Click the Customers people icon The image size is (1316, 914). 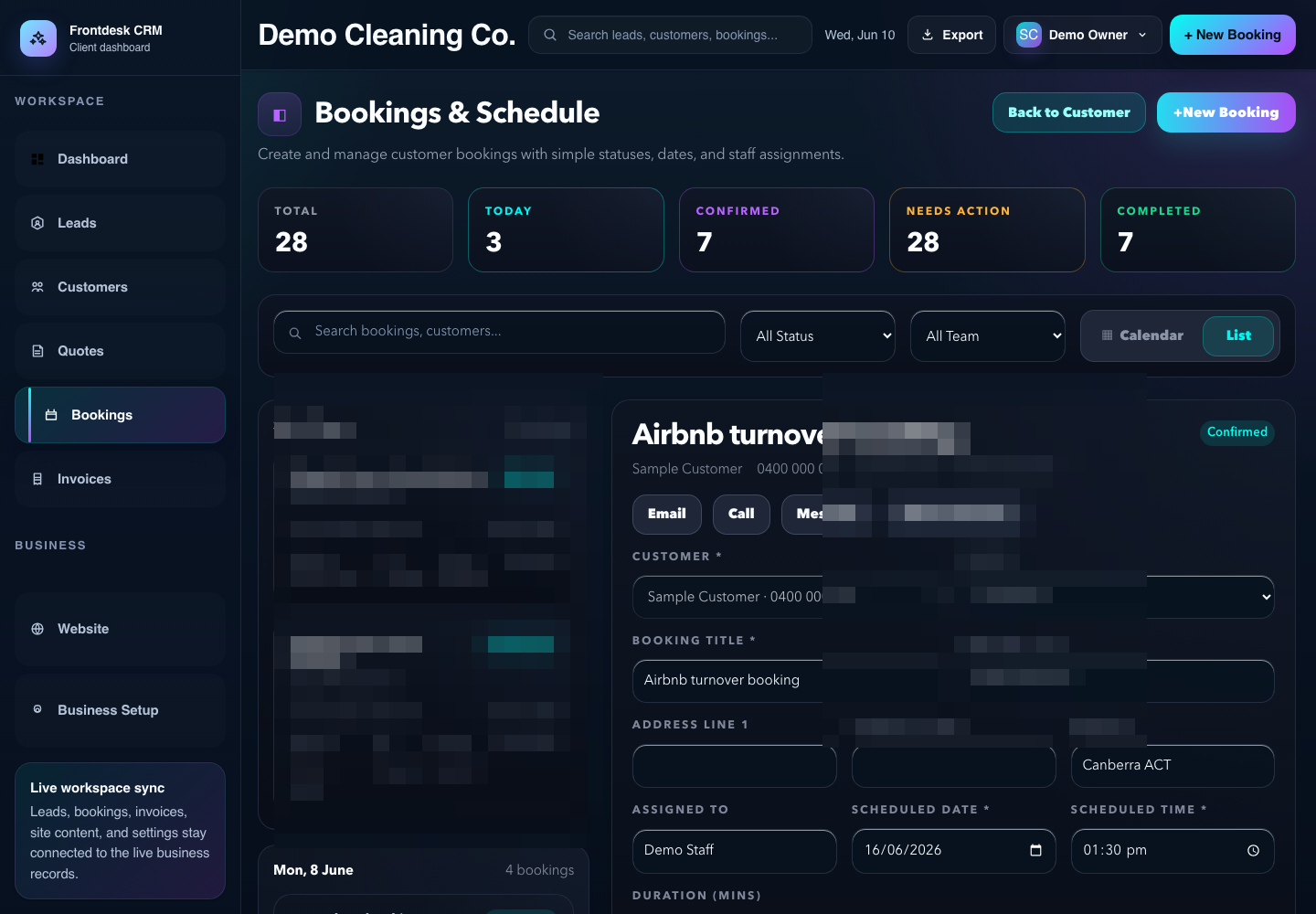pos(37,287)
